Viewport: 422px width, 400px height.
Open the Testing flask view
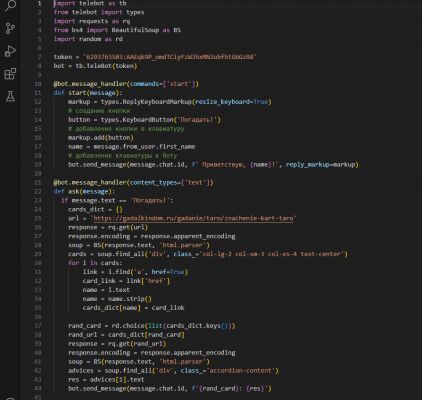coord(10,97)
